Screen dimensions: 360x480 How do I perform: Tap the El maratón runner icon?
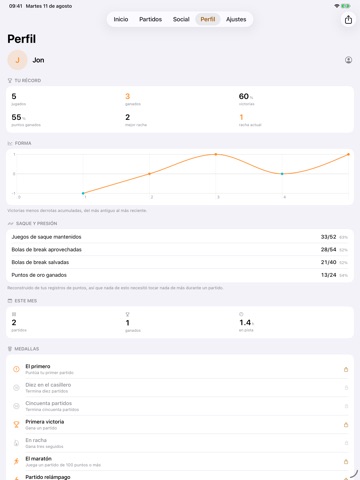[16, 461]
